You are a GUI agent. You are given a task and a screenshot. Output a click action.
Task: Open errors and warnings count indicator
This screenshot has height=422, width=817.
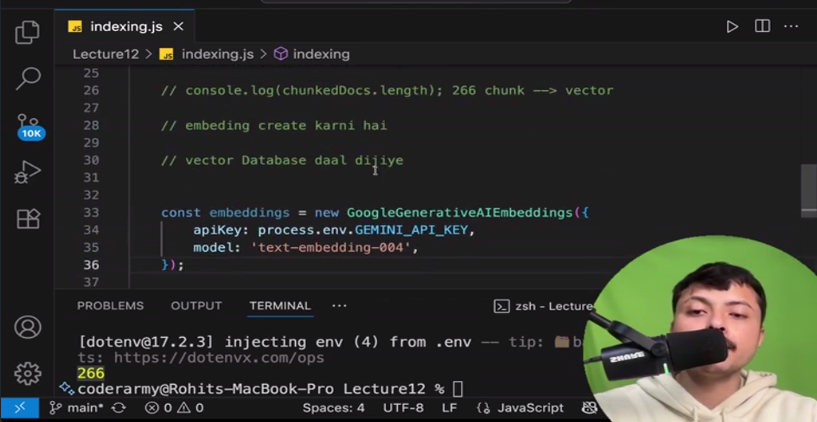(x=174, y=408)
